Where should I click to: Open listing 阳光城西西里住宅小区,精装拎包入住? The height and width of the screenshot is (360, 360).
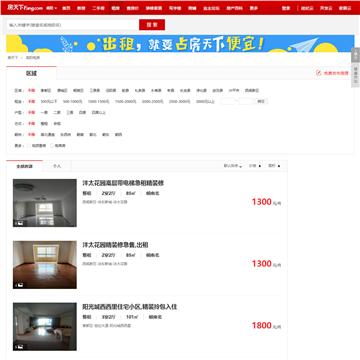point(130,307)
